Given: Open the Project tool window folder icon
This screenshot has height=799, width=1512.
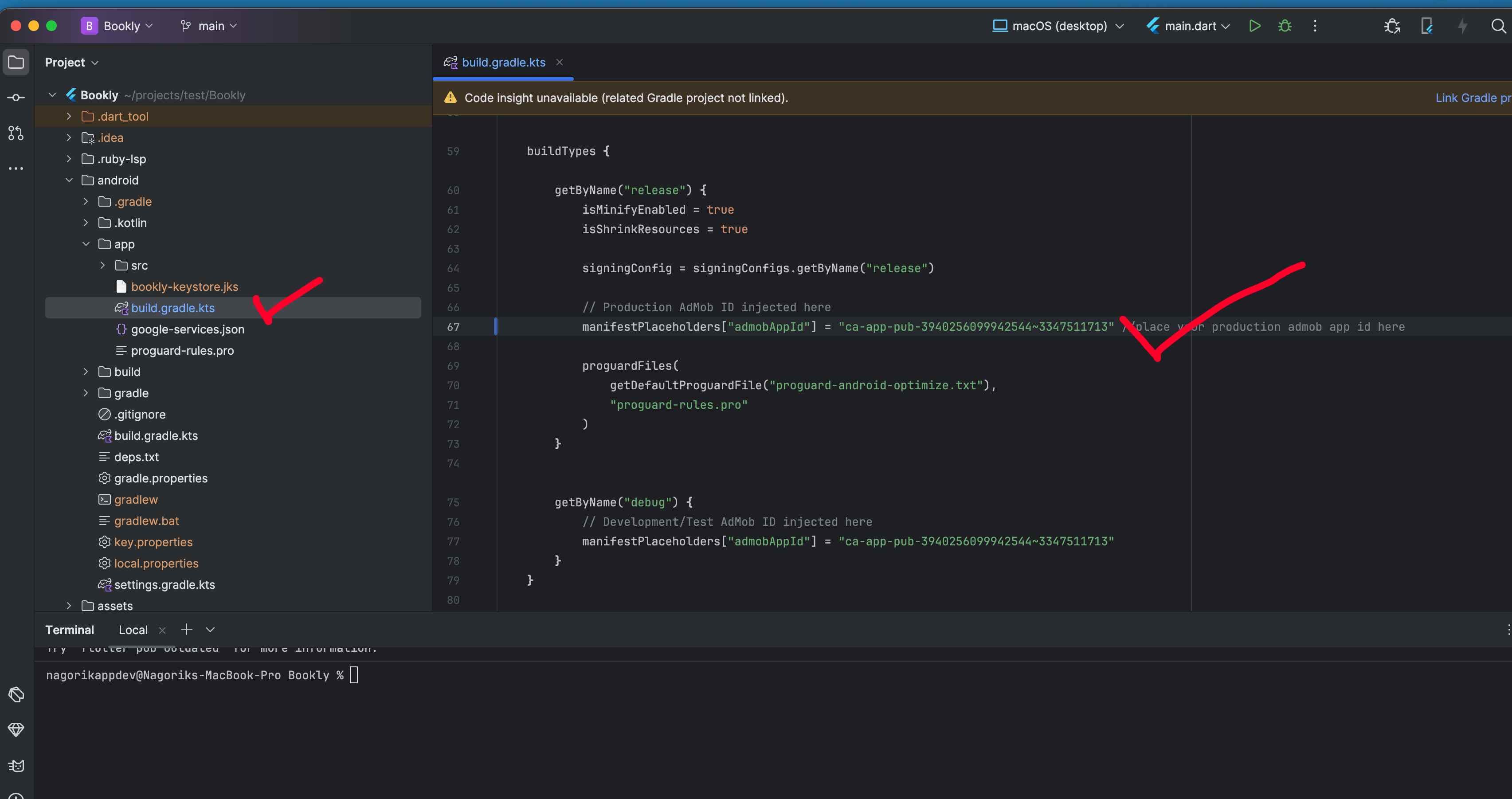Looking at the screenshot, I should (16, 62).
